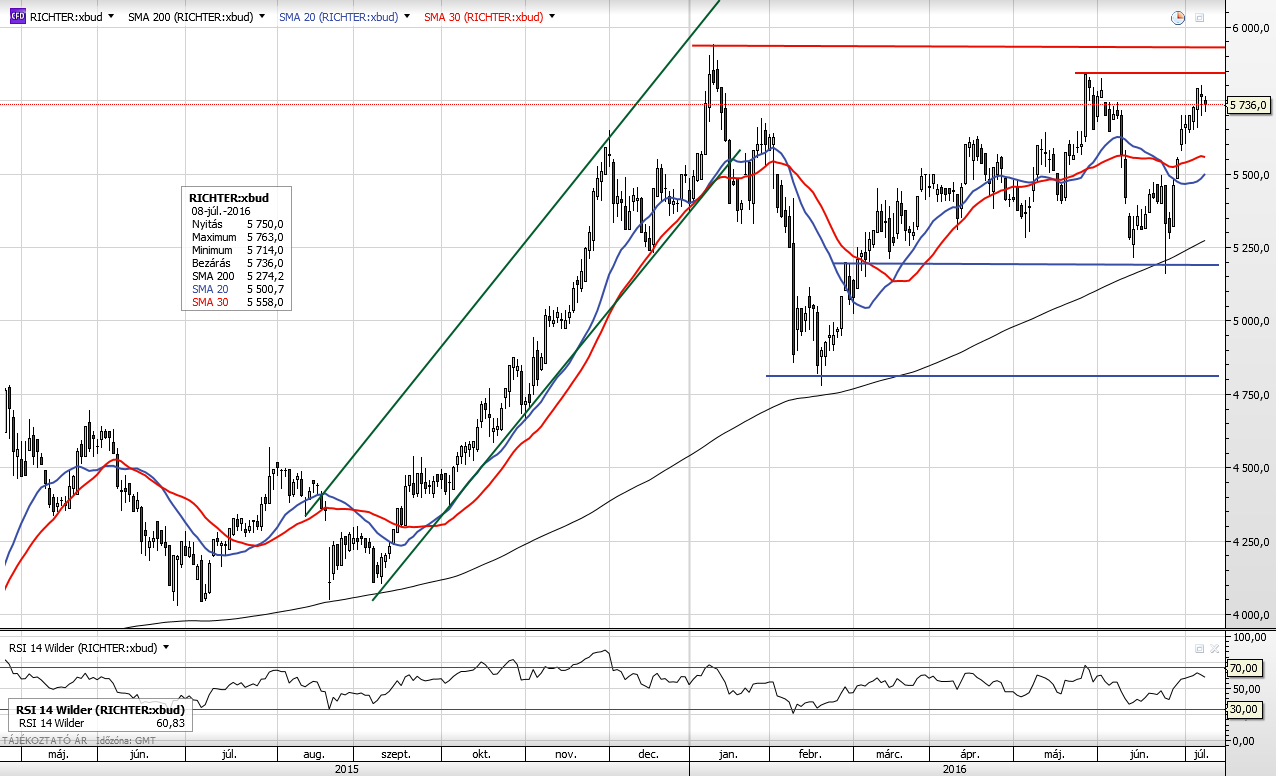Viewport: 1276px width, 776px height.
Task: Select the upper red resistance line near 5 950
Action: tap(958, 46)
